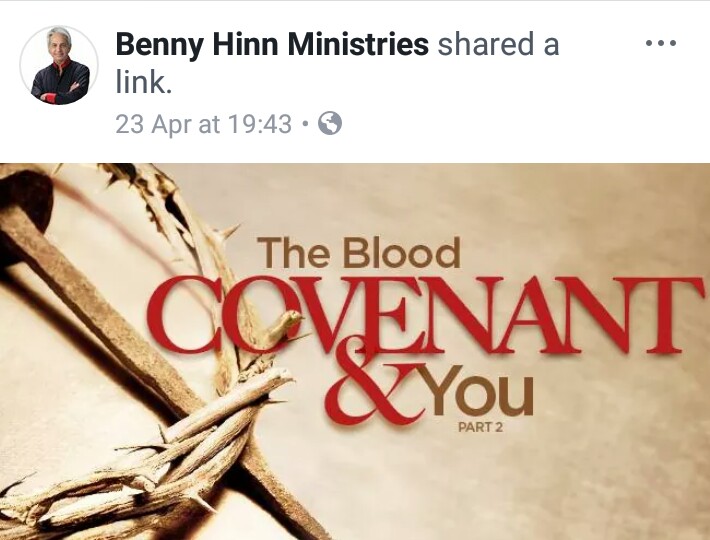
Task: Click the "shared a" text in the header
Action: coord(499,44)
